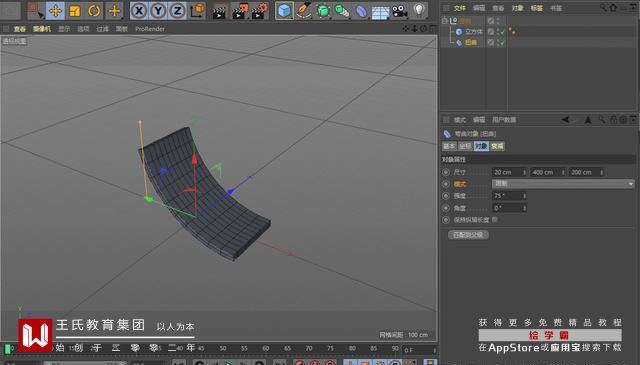Screen dimensions: 640x365
Task: Switch to the 对象 tab
Action: click(481, 146)
